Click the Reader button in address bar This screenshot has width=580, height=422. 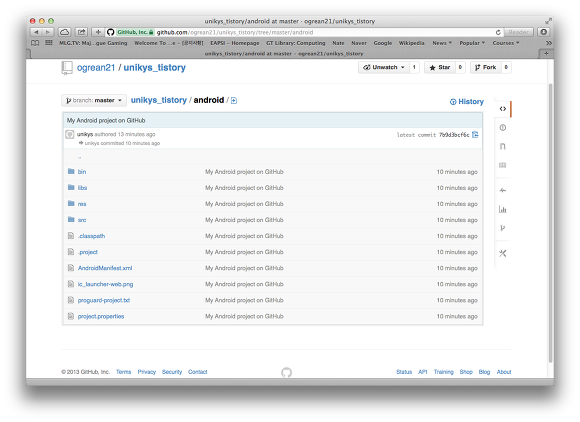(519, 32)
